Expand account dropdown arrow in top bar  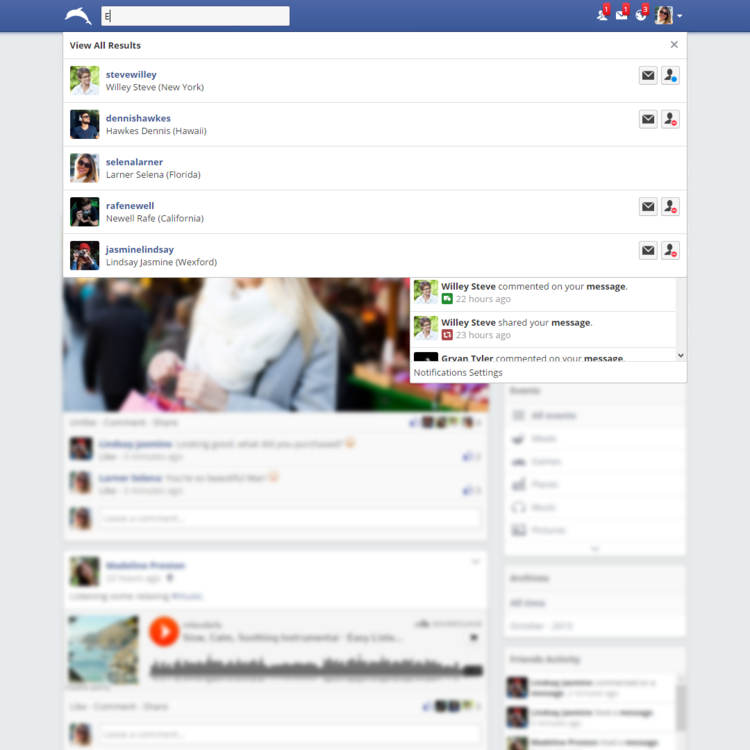point(680,16)
